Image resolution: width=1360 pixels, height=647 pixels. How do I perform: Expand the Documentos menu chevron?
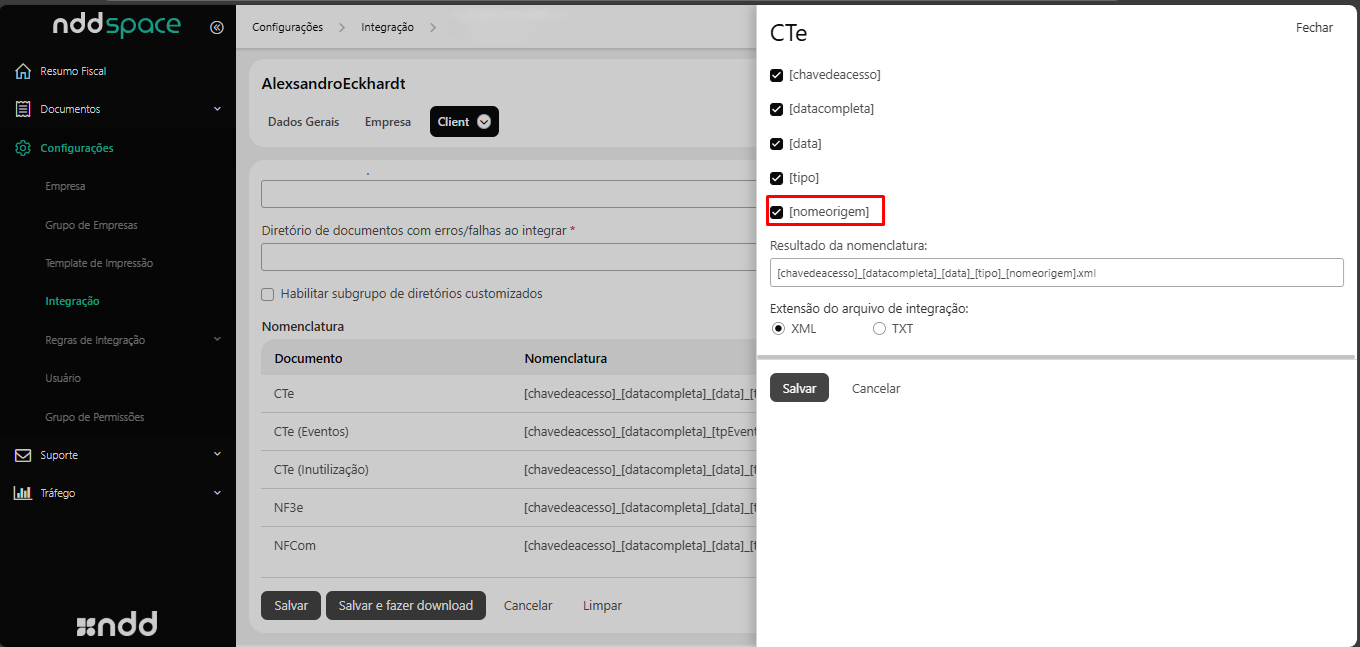coord(217,109)
